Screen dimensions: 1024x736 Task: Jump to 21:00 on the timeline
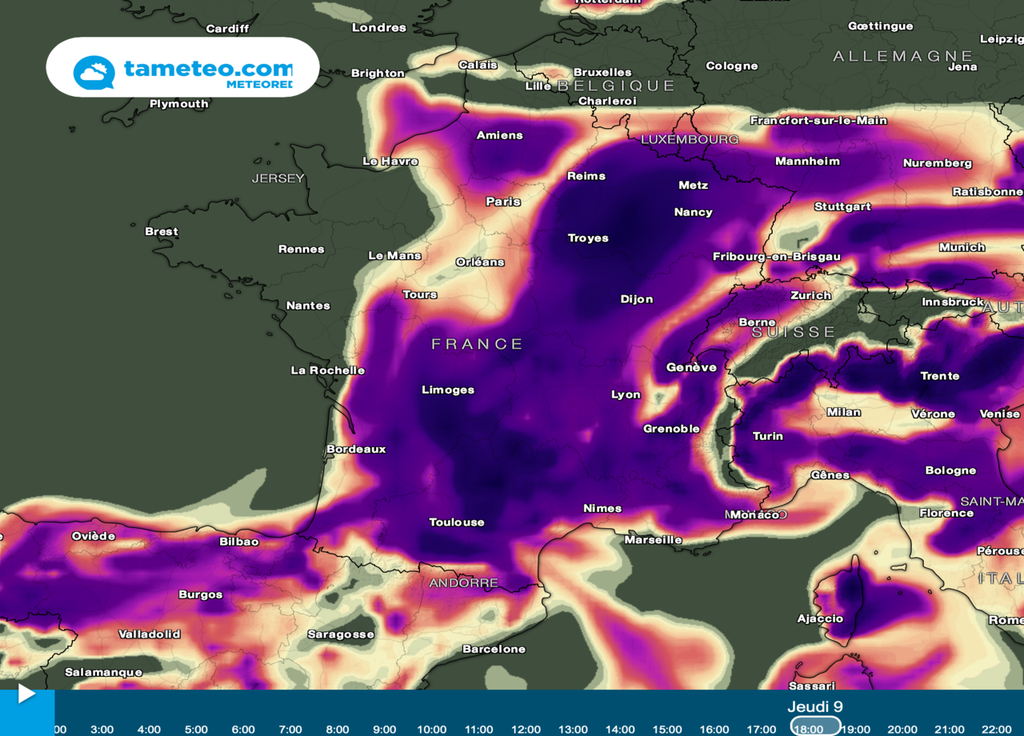tap(949, 729)
